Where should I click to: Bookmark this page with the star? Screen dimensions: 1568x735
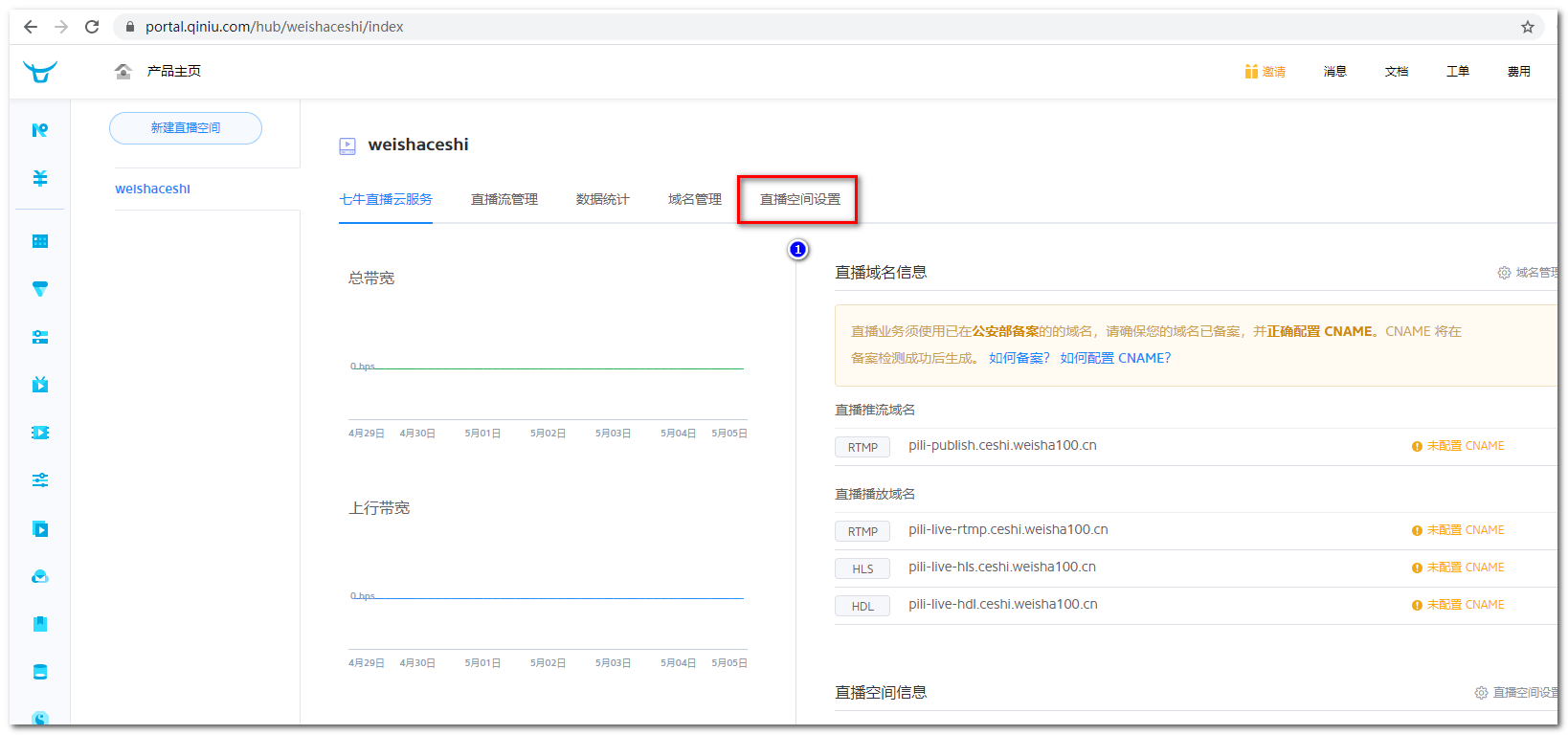click(x=1528, y=27)
